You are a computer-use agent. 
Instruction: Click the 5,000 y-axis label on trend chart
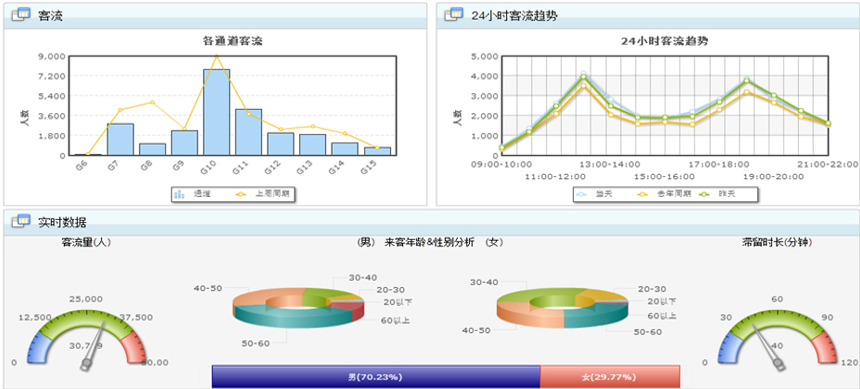point(484,56)
